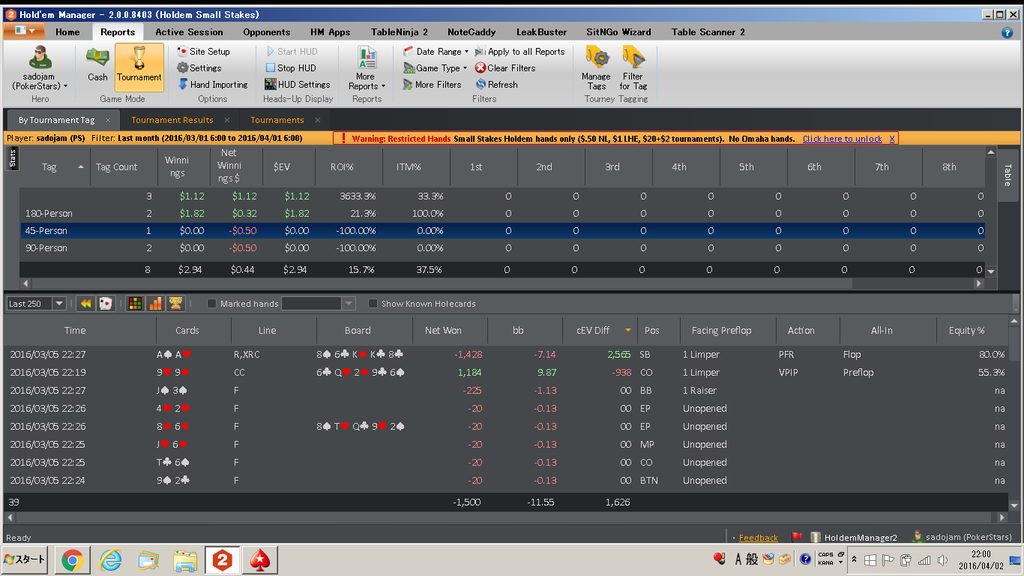Screen dimensions: 1024x576
Task: Click the tag report horizontal scrollbar
Action: 442,283
